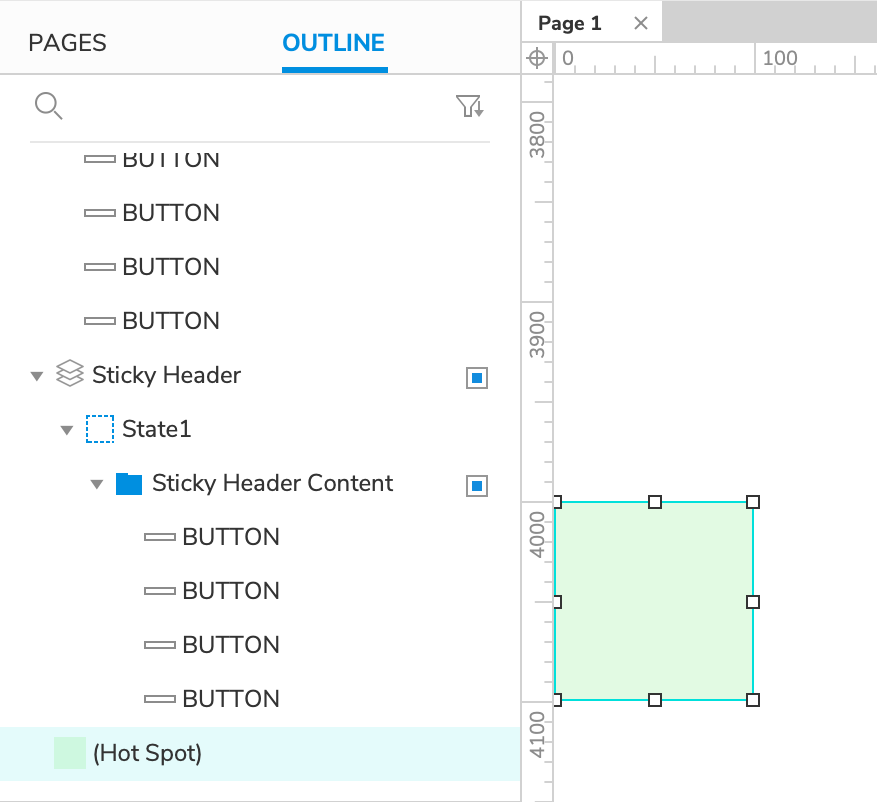Click the green Hot Spot icon in outline
Screen dimensions: 877x802
70,753
